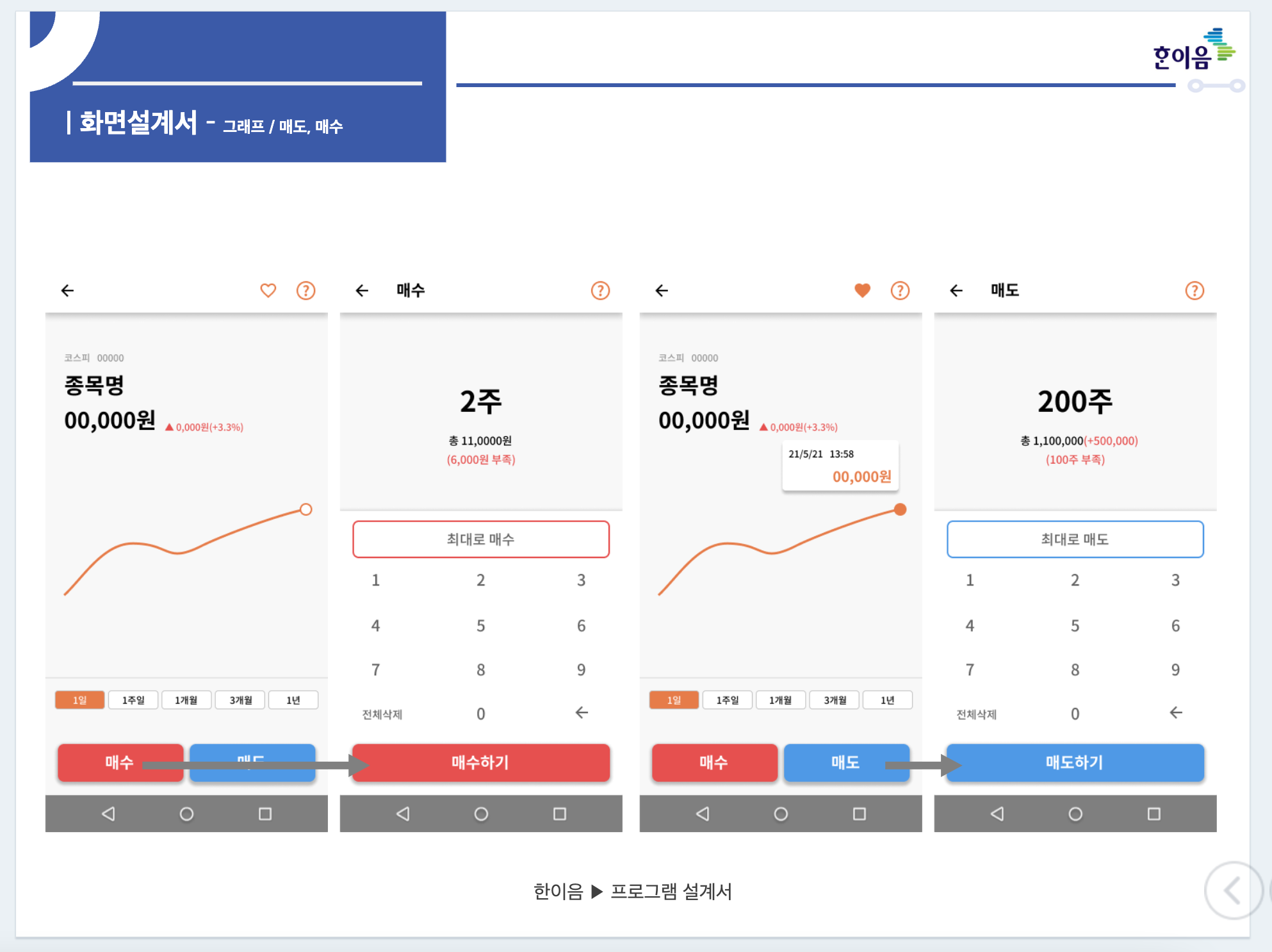
Task: Tap the 최대로 매수 button
Action: [480, 539]
